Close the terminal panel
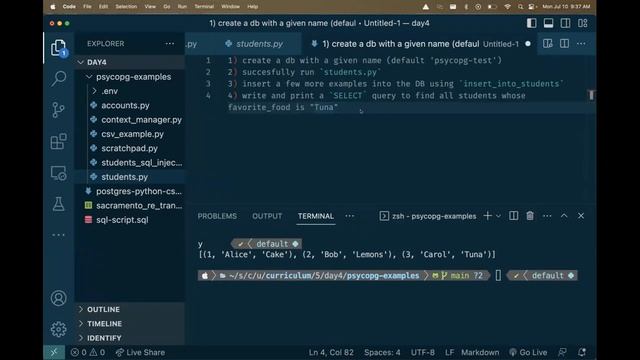Image resolution: width=640 pixels, height=360 pixels. 581,216
